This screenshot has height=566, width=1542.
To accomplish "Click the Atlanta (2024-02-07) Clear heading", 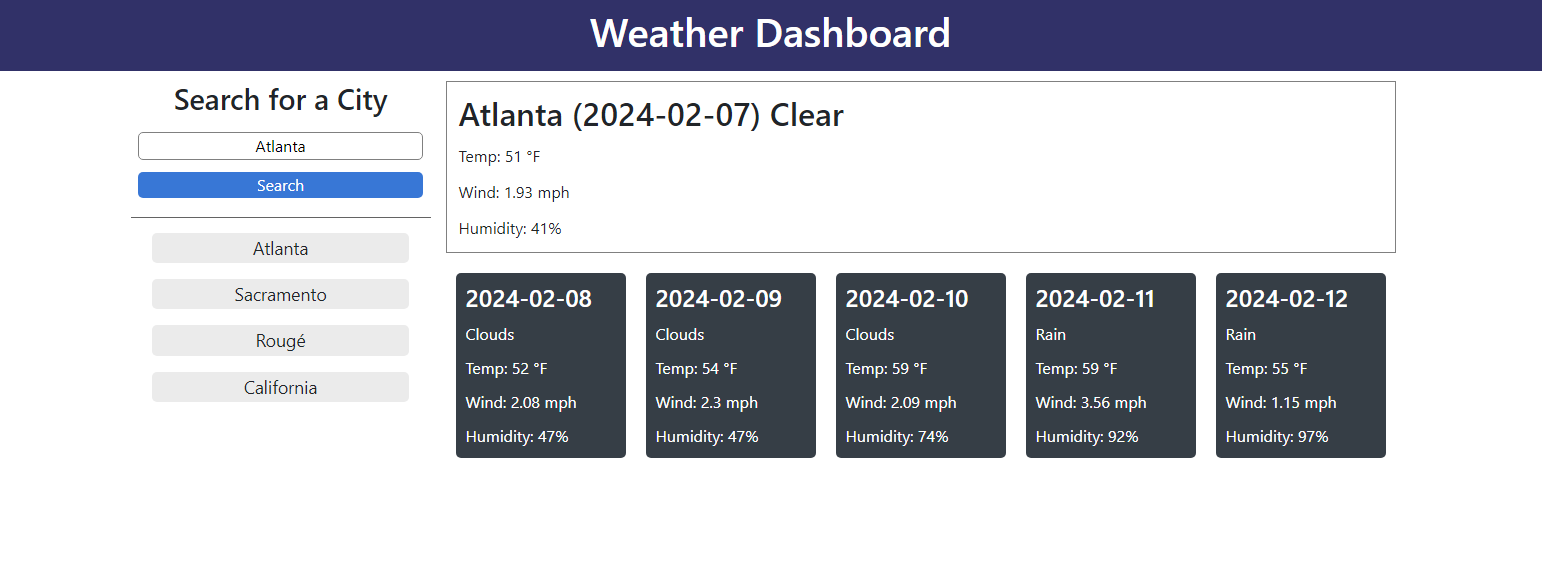I will [x=651, y=115].
